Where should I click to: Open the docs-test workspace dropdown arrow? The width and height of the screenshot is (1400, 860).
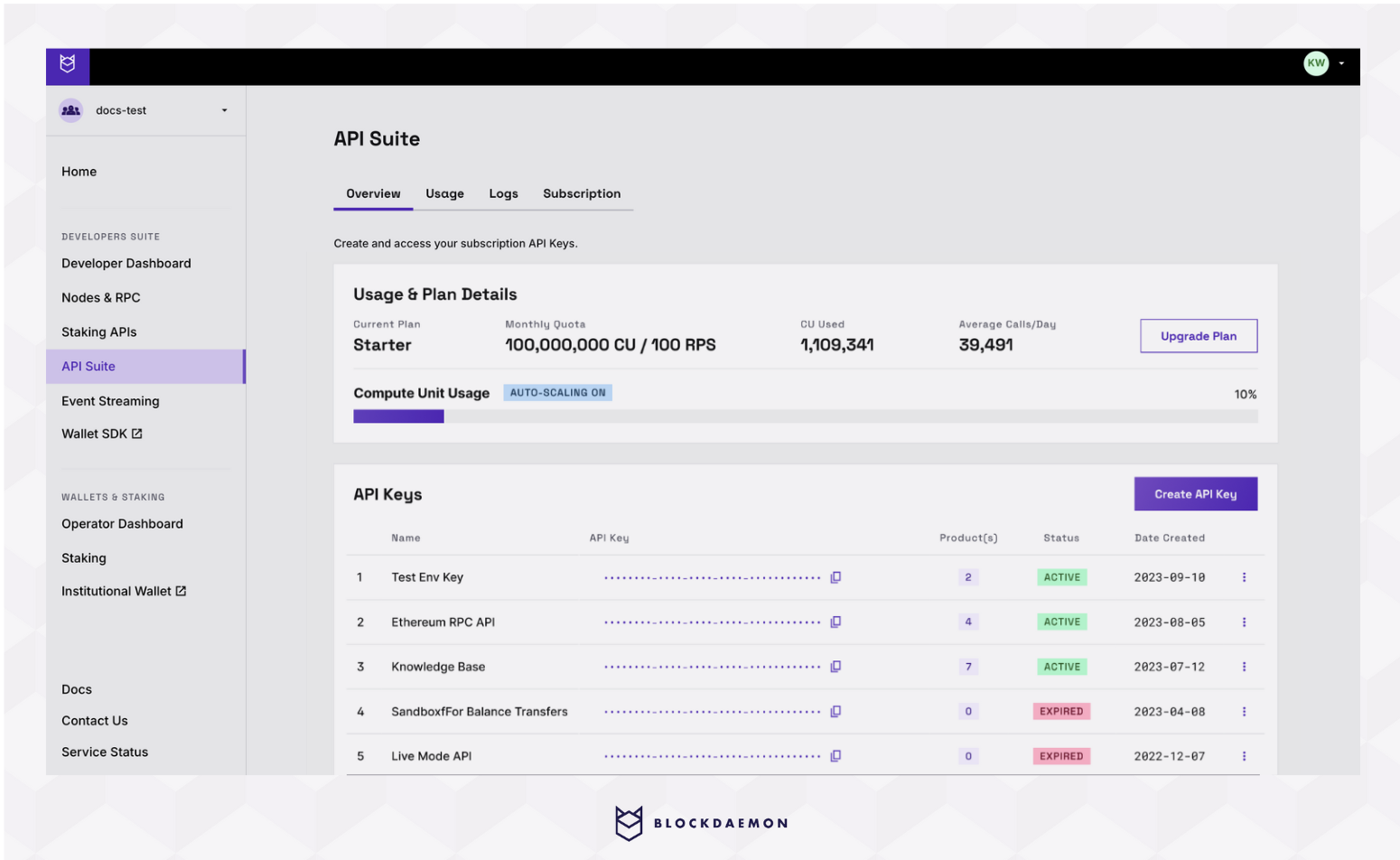pos(225,110)
